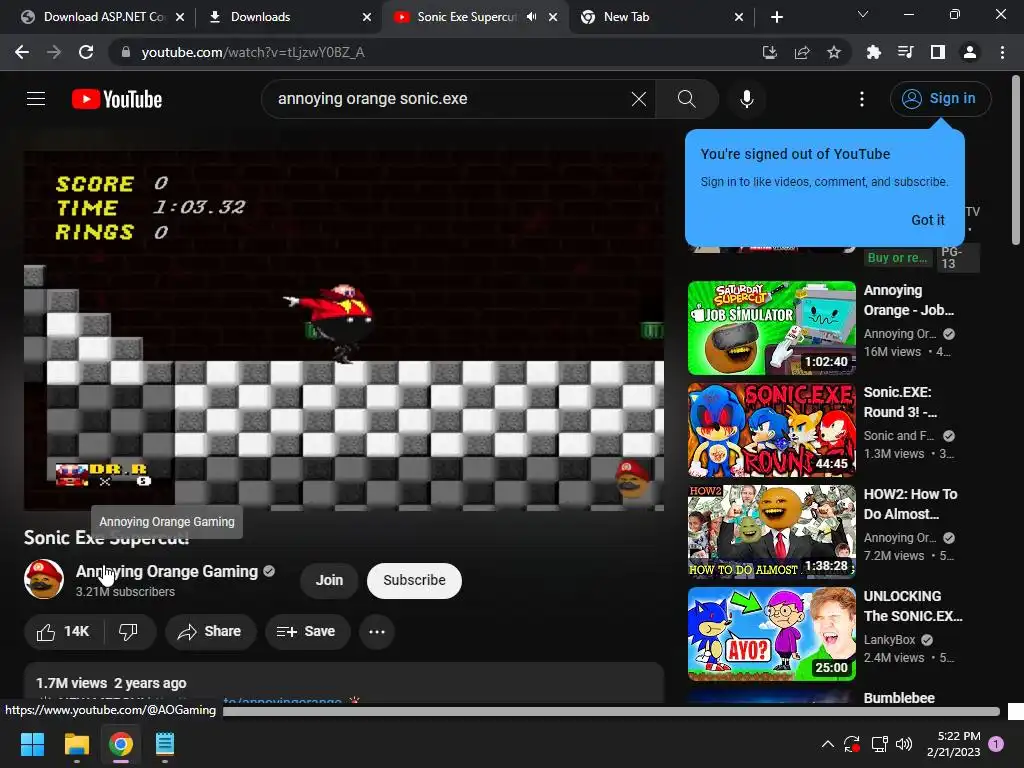This screenshot has width=1024, height=768.
Task: Click HOW2: How To Do Almost title
Action: tap(910, 504)
